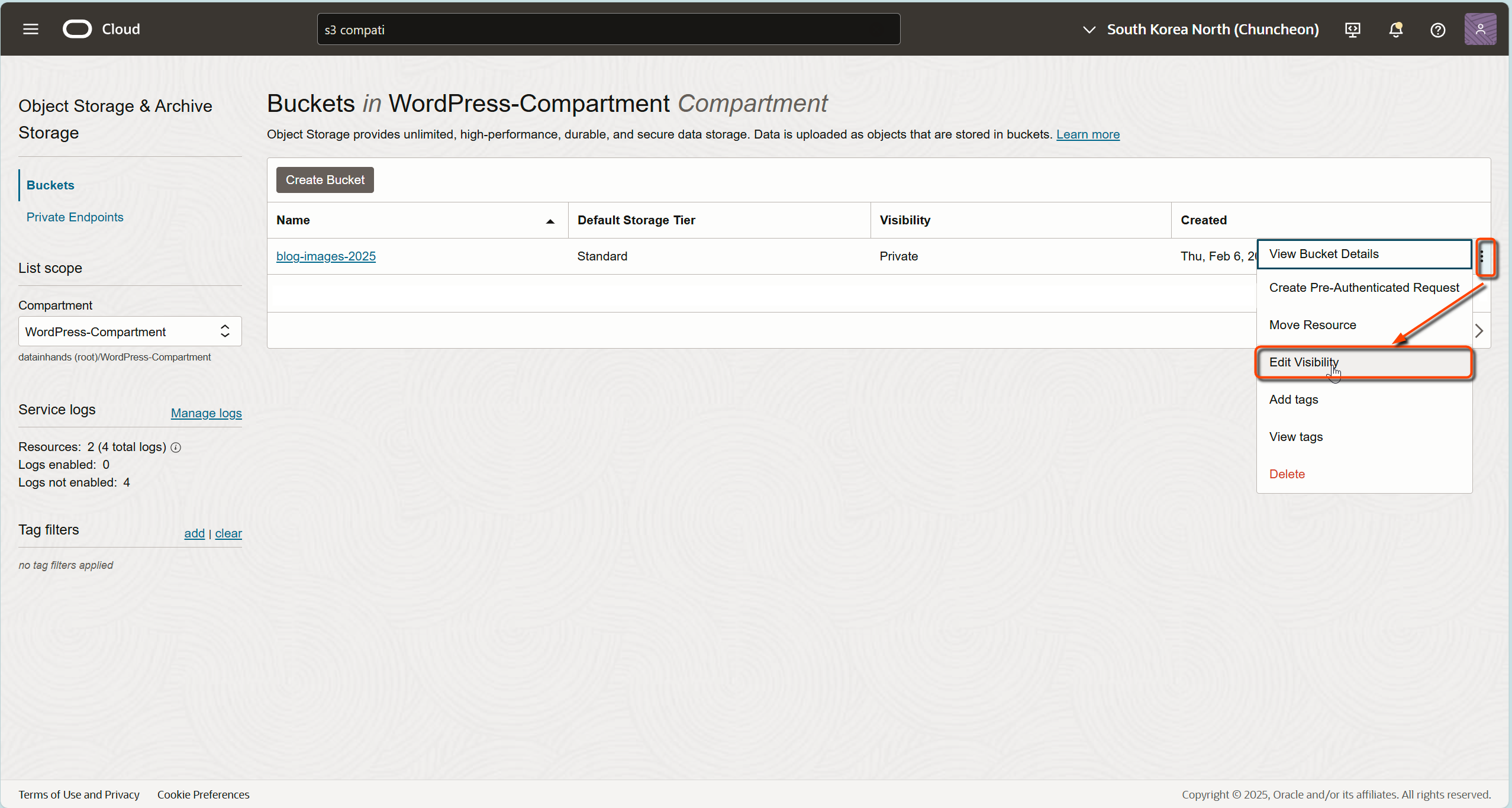This screenshot has width=1512, height=808.
Task: Click the clear tag filters link
Action: click(x=228, y=533)
